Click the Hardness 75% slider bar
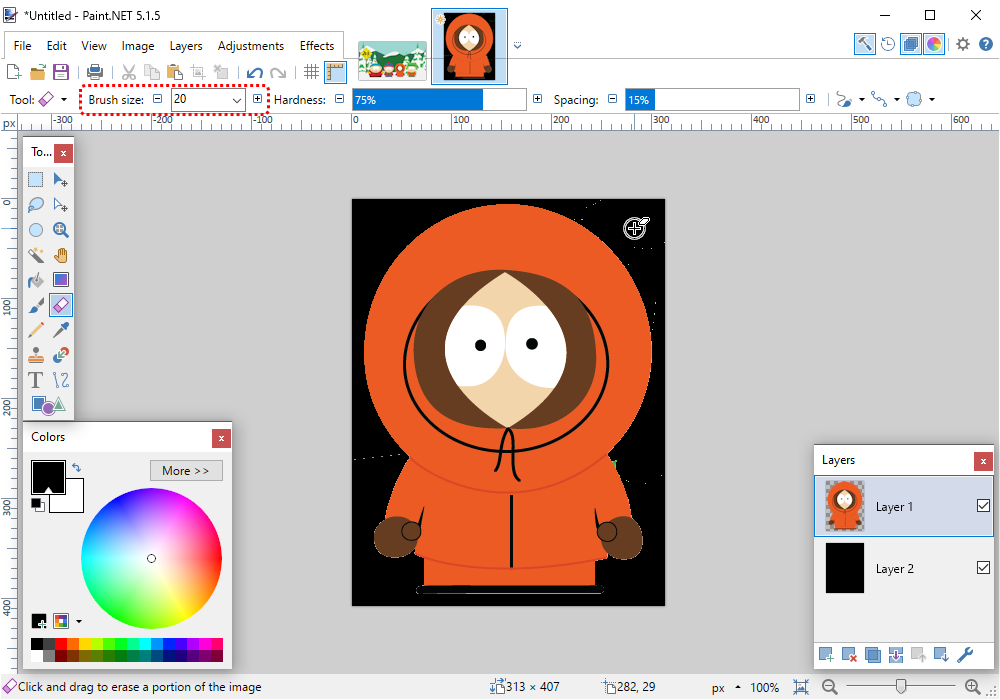The image size is (1000, 700). (x=439, y=99)
